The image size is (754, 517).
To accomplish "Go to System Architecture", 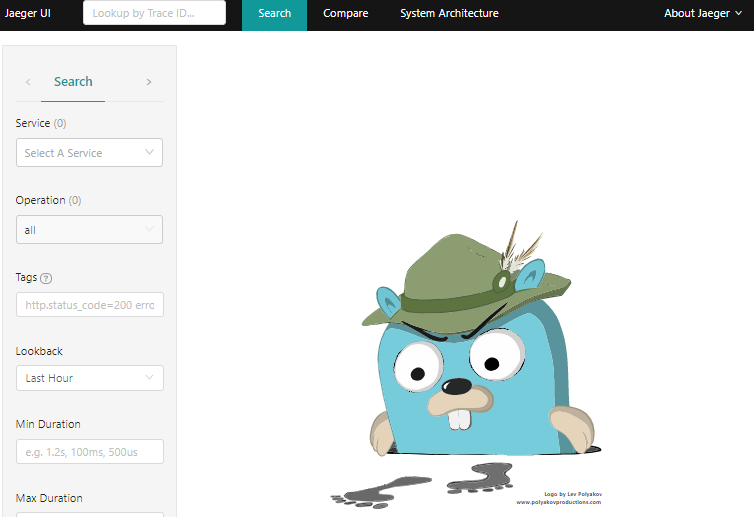I will [x=449, y=13].
